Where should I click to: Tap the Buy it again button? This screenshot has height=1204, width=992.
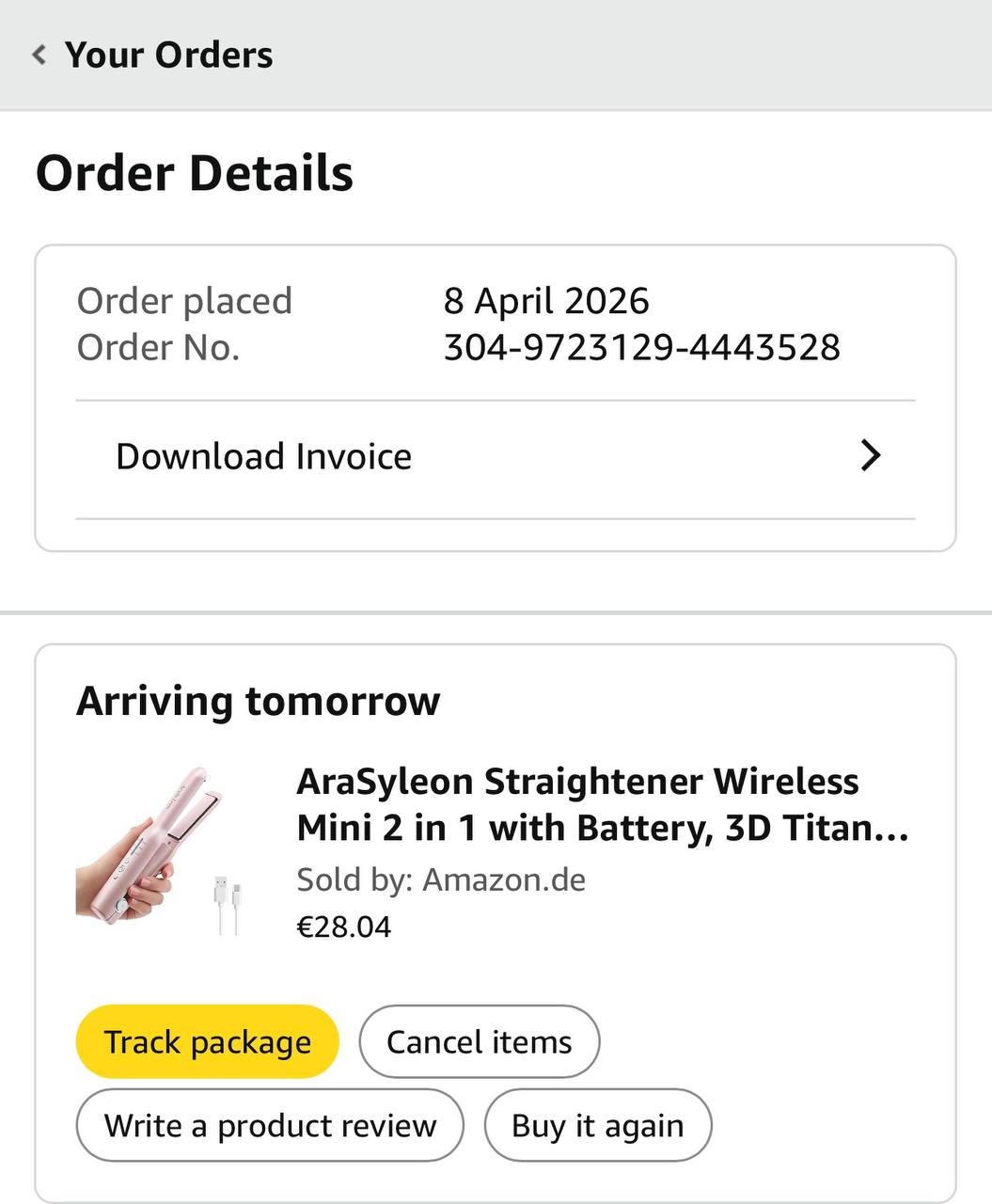(x=597, y=1125)
